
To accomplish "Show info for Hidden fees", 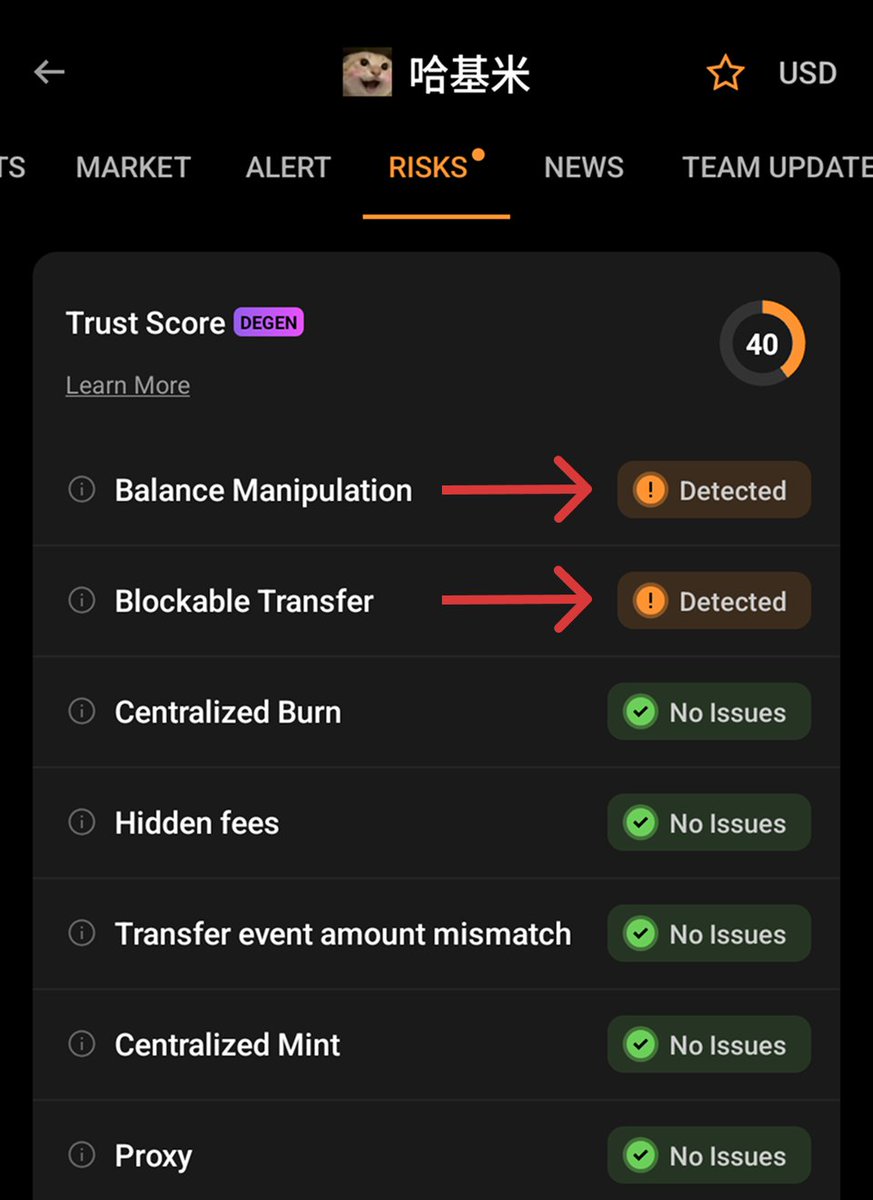I will tap(81, 822).
